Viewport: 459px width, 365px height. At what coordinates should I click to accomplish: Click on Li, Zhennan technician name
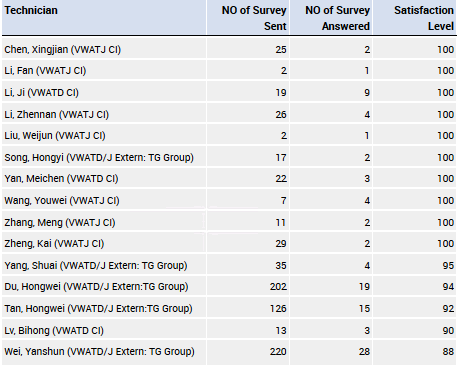[x=57, y=115]
